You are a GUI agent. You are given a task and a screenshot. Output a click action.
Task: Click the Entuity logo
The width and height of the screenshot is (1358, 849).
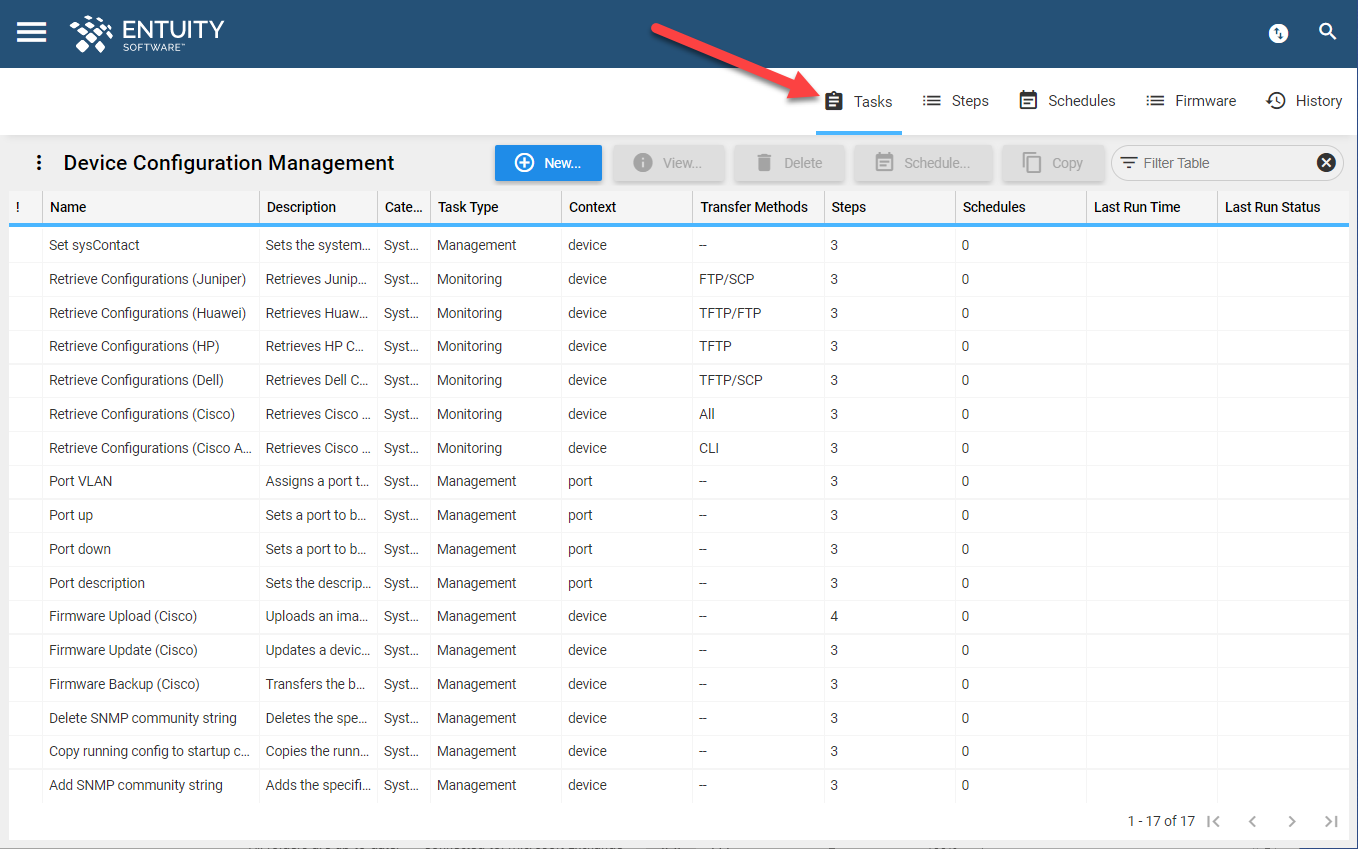click(146, 33)
